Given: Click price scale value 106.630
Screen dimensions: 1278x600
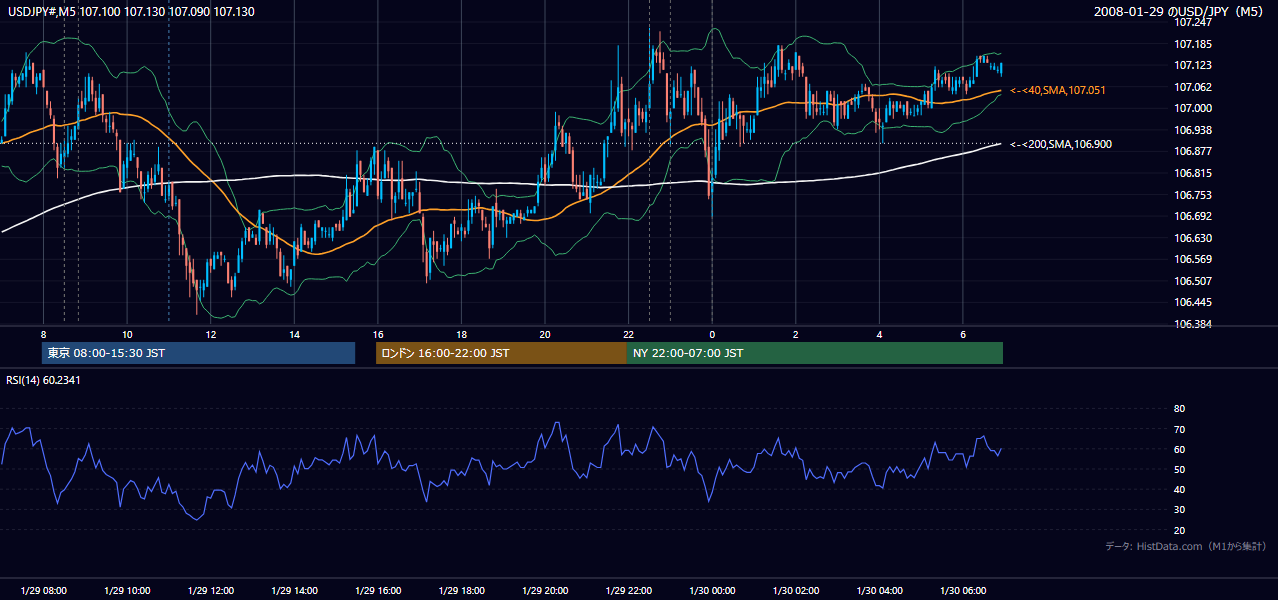Looking at the screenshot, I should pyautogui.click(x=1192, y=238).
